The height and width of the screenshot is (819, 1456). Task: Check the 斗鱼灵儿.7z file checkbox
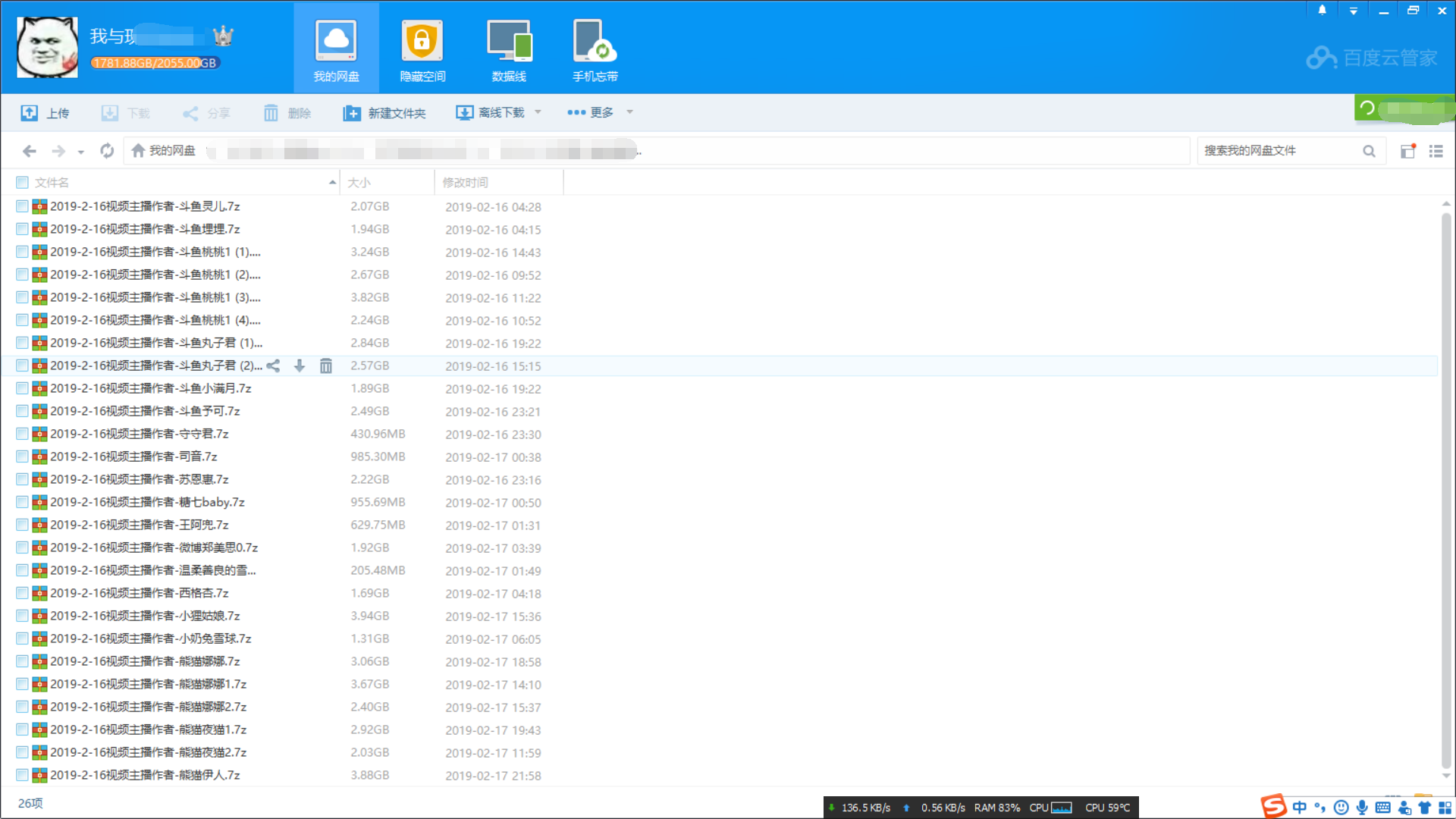point(22,206)
